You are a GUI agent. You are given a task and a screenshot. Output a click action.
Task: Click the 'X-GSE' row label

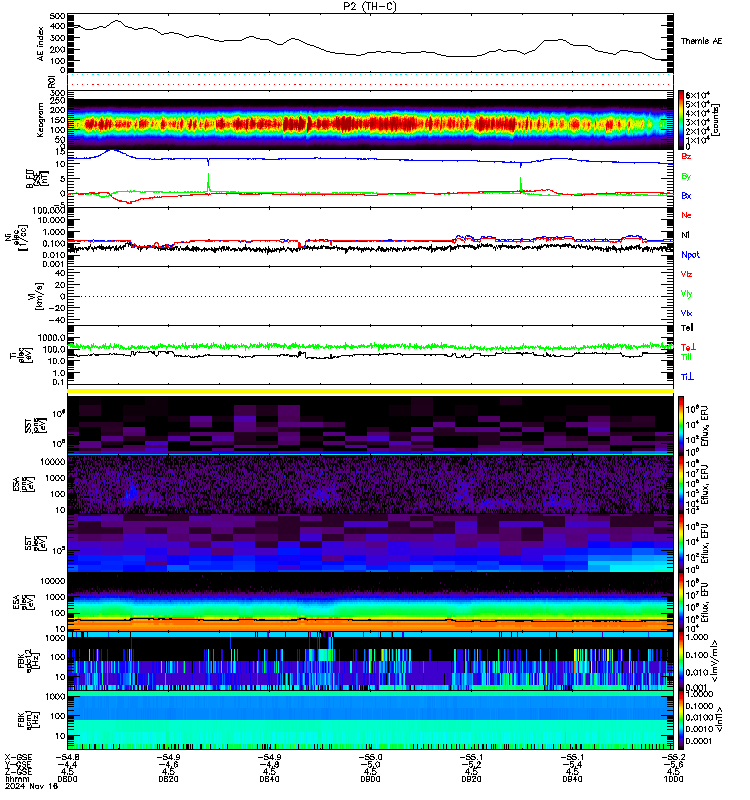(18, 757)
